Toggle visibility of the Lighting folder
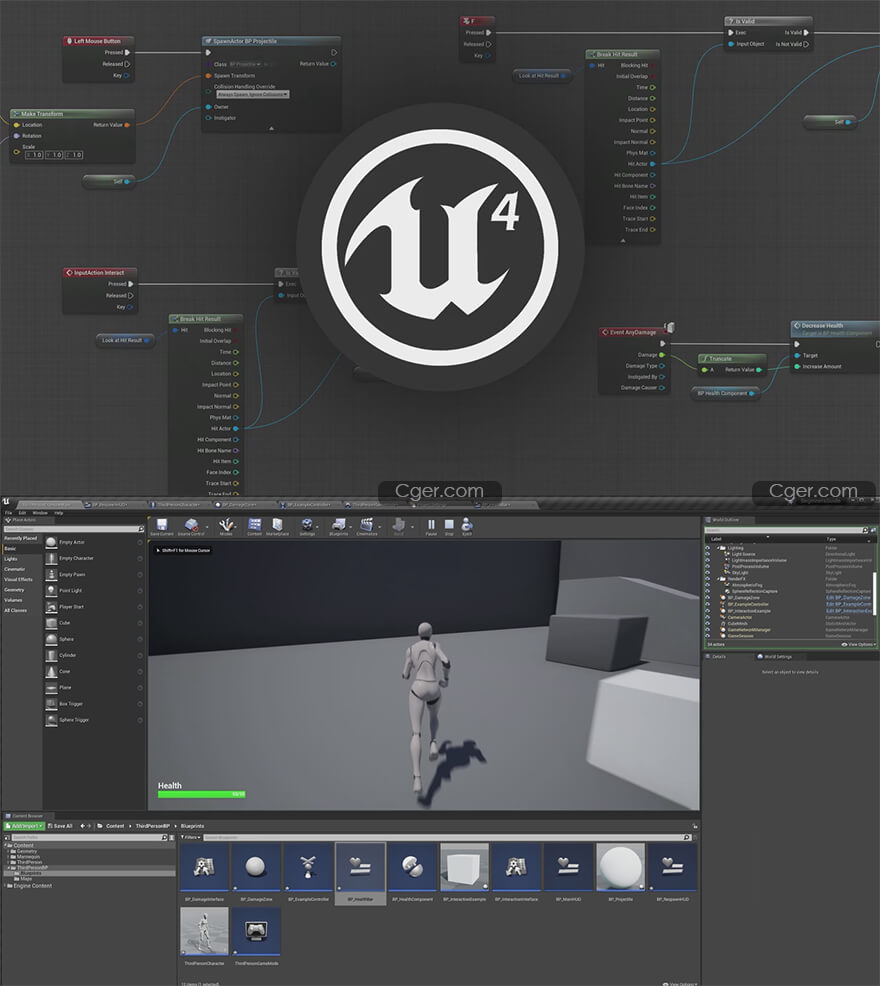 708,548
